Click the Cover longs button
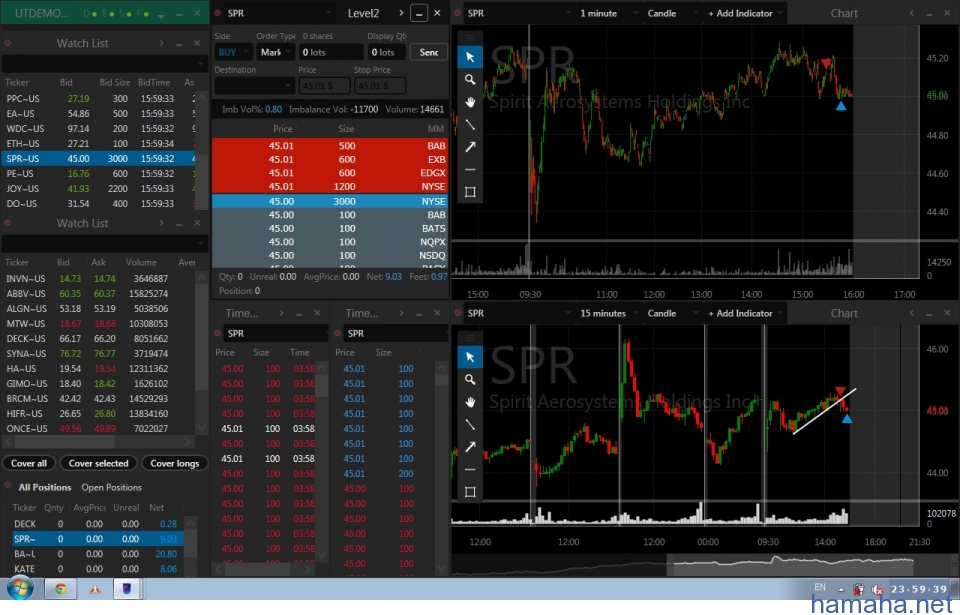The width and height of the screenshot is (960, 615). pyautogui.click(x=175, y=464)
